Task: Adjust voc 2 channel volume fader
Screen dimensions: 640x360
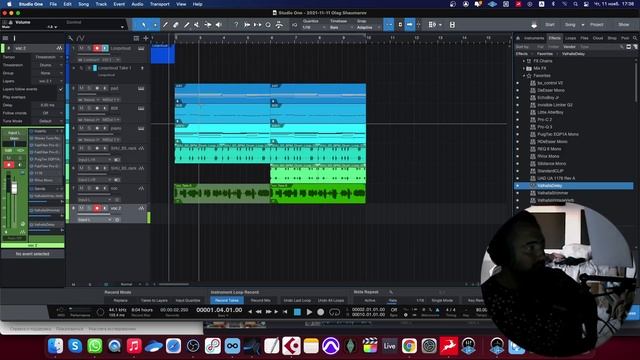Action: [x=14, y=188]
